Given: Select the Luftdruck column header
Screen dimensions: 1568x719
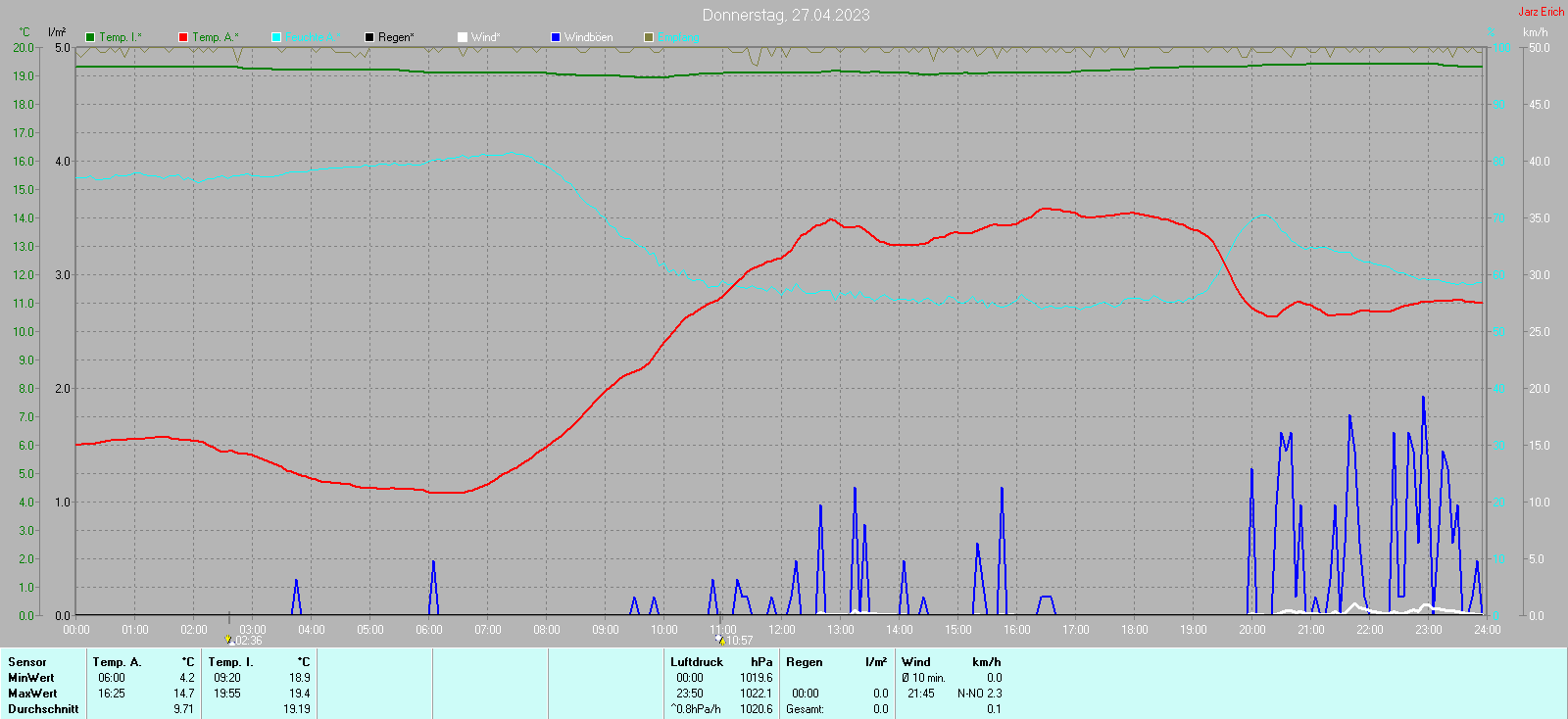Looking at the screenshot, I should click(697, 662).
